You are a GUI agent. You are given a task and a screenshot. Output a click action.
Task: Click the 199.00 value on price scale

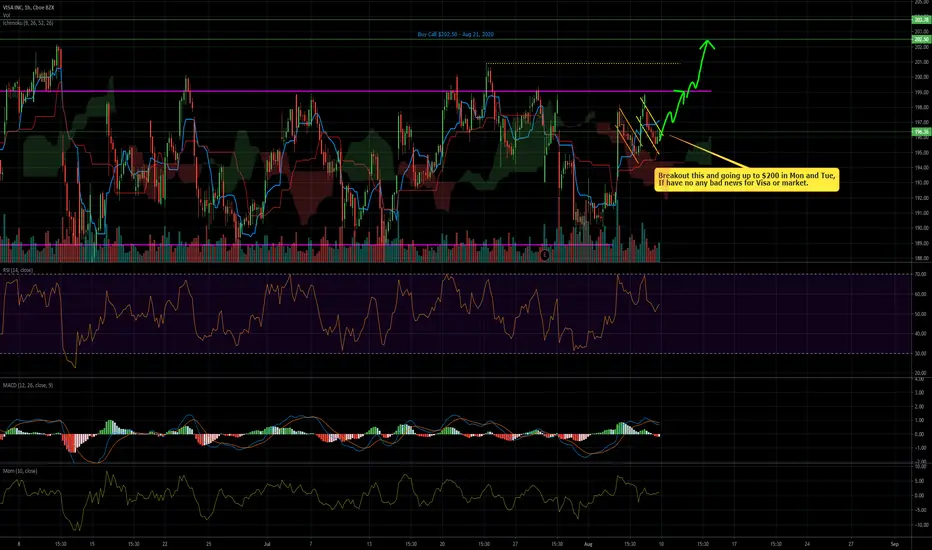coord(921,92)
